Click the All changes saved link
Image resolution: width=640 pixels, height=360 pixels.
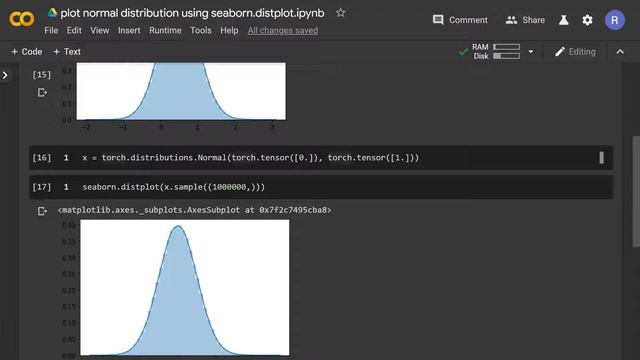click(x=282, y=30)
